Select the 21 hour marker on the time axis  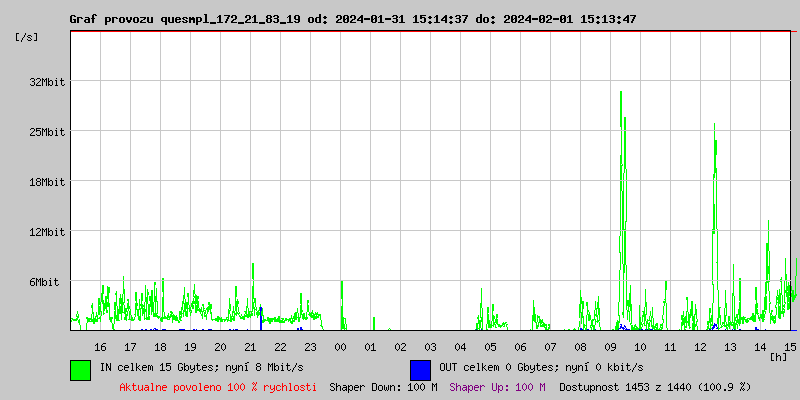point(250,346)
